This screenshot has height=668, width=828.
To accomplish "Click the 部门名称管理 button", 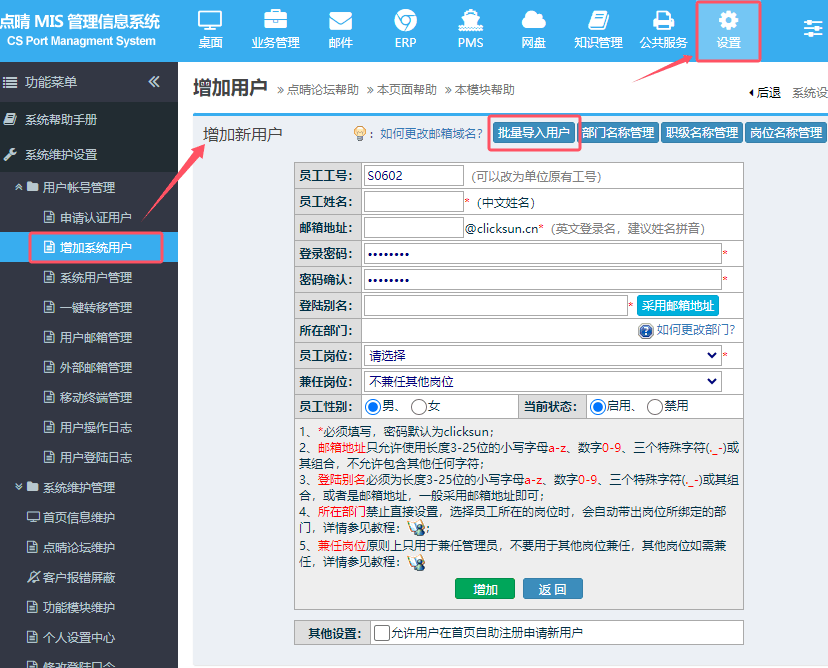I will 618,133.
